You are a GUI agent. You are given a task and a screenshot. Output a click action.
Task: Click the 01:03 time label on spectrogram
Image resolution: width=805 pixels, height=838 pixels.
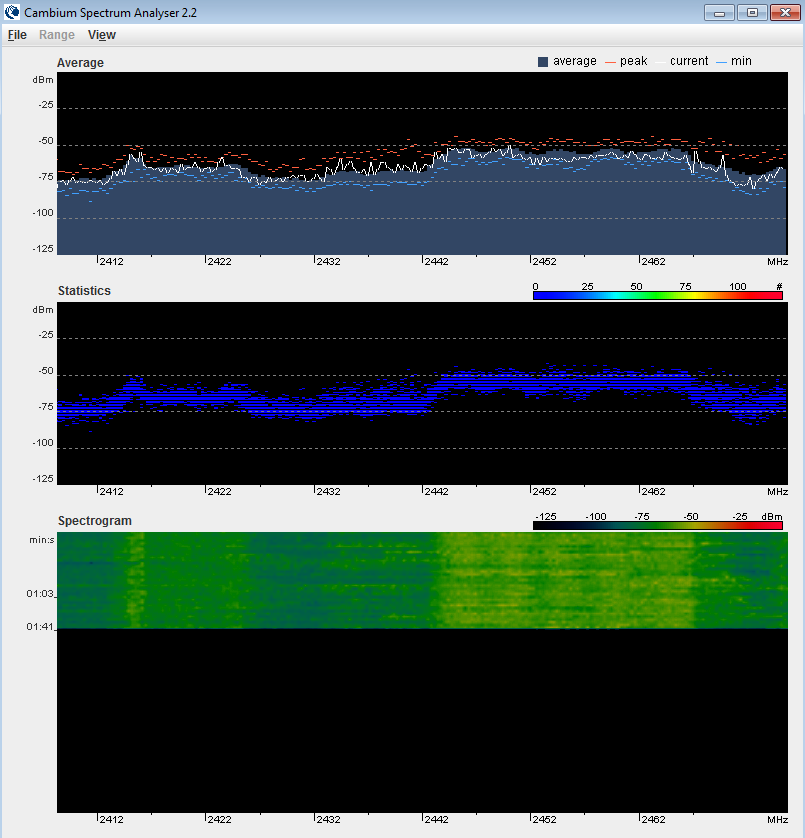coord(40,594)
